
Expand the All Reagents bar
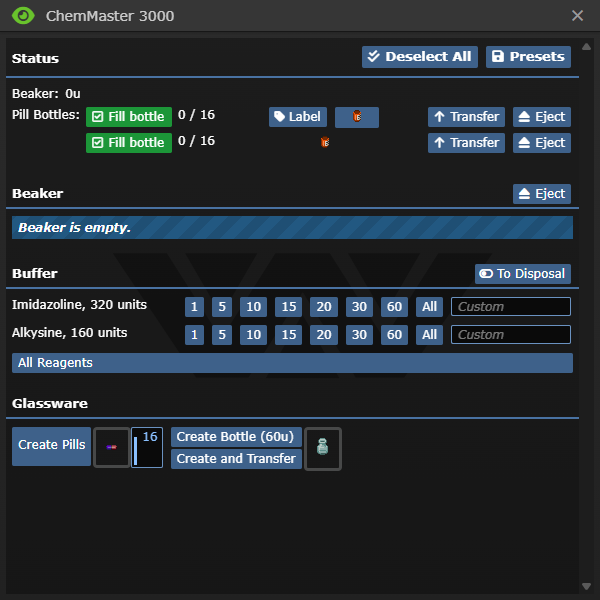click(x=292, y=363)
